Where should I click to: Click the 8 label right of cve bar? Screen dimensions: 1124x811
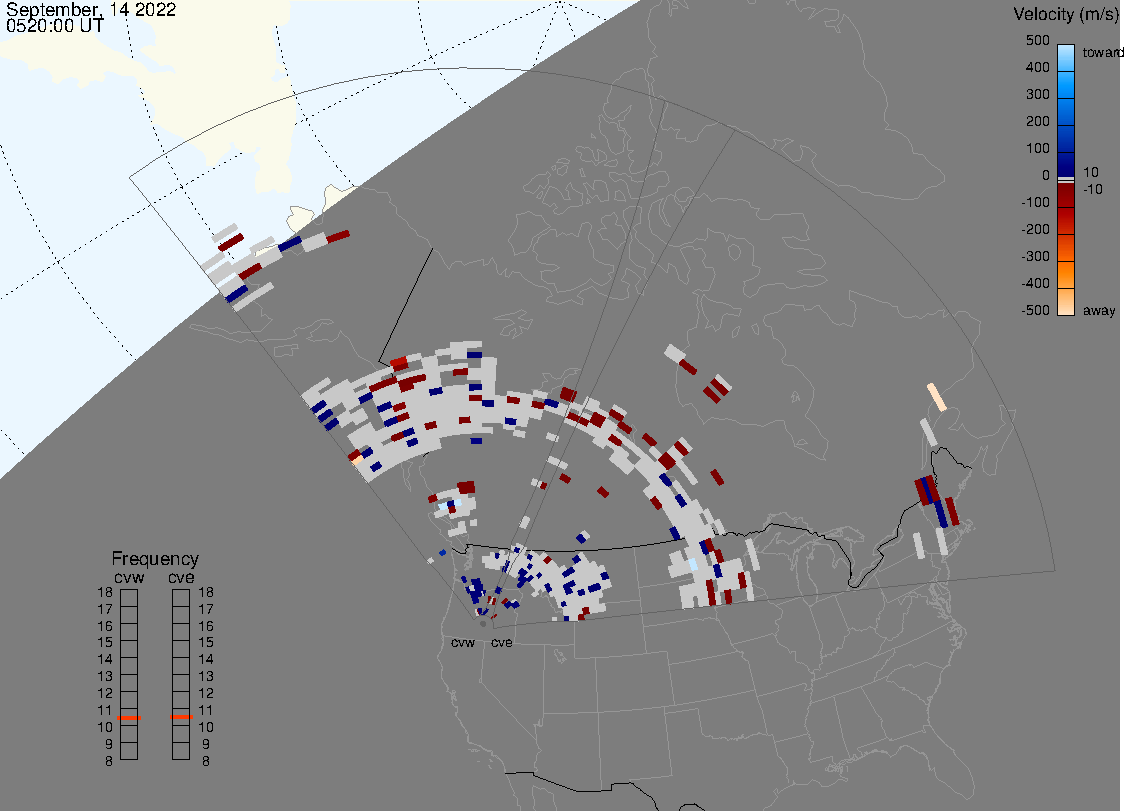[x=206, y=761]
